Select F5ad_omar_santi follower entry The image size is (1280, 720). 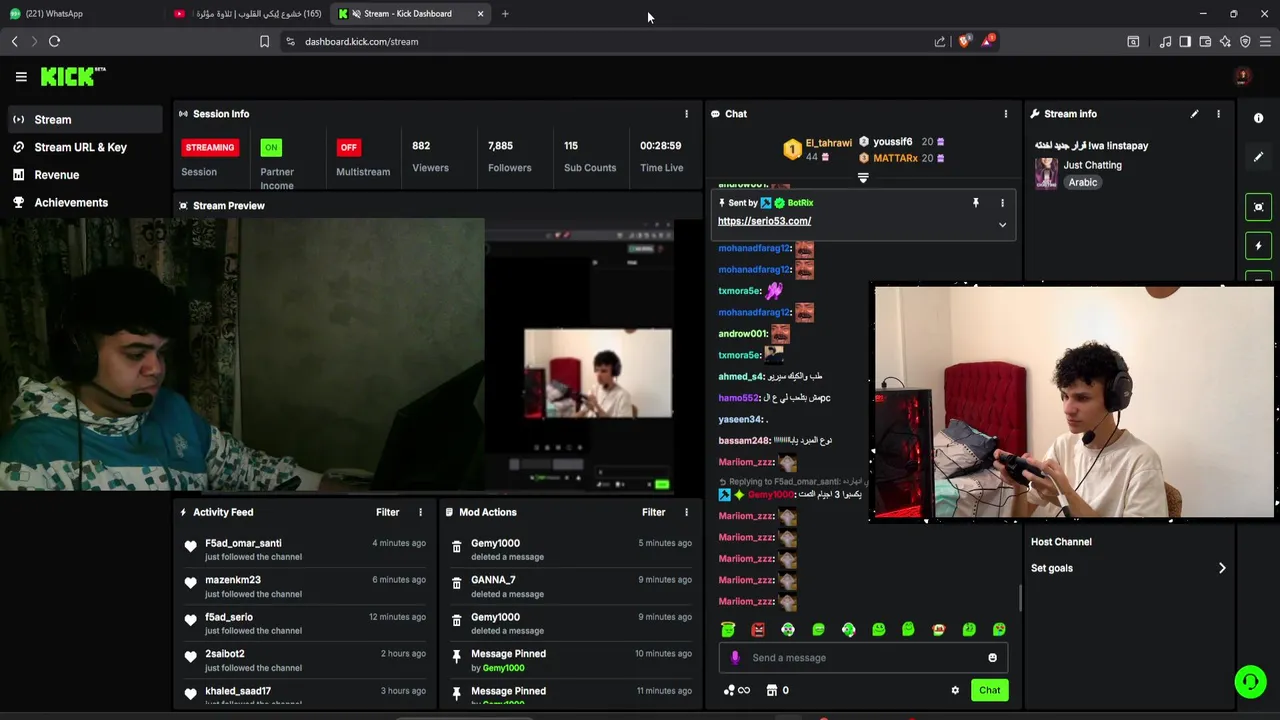click(305, 549)
